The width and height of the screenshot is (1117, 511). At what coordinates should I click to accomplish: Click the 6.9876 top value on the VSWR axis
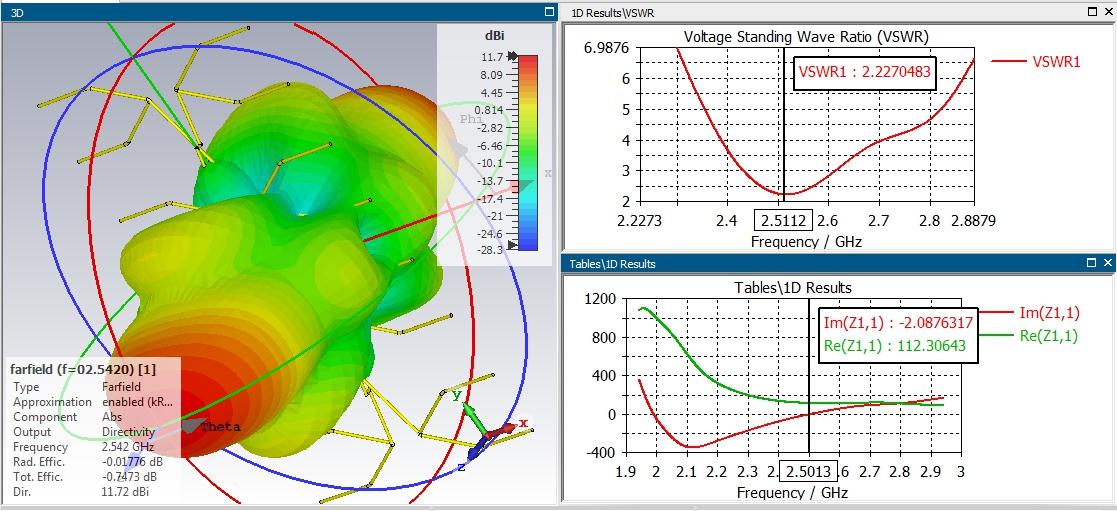pyautogui.click(x=606, y=48)
